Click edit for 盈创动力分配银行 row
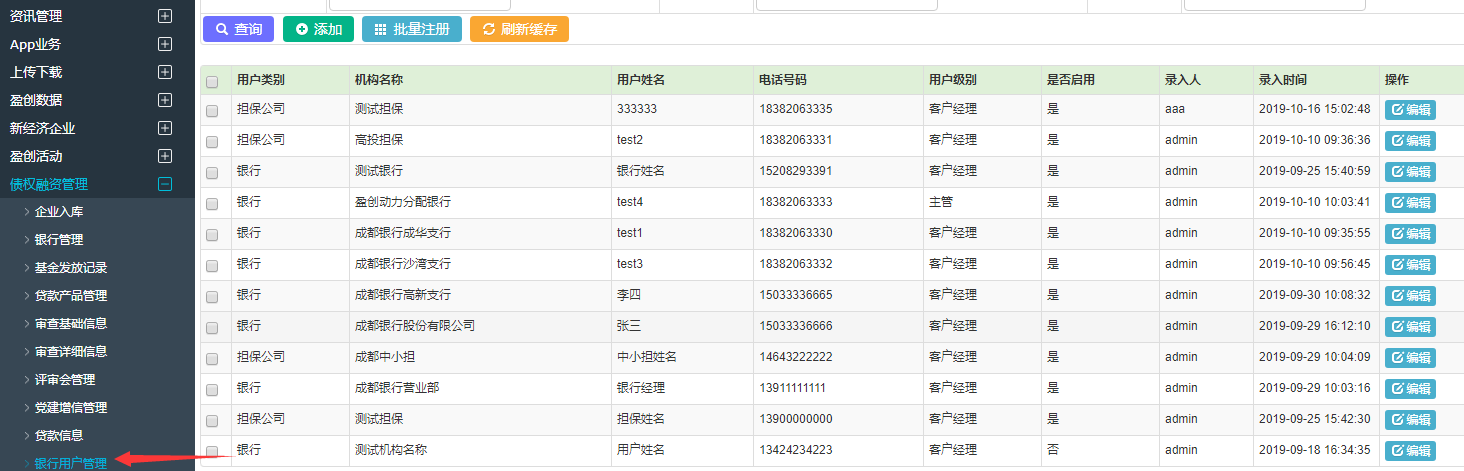The height and width of the screenshot is (471, 1464). point(1410,203)
